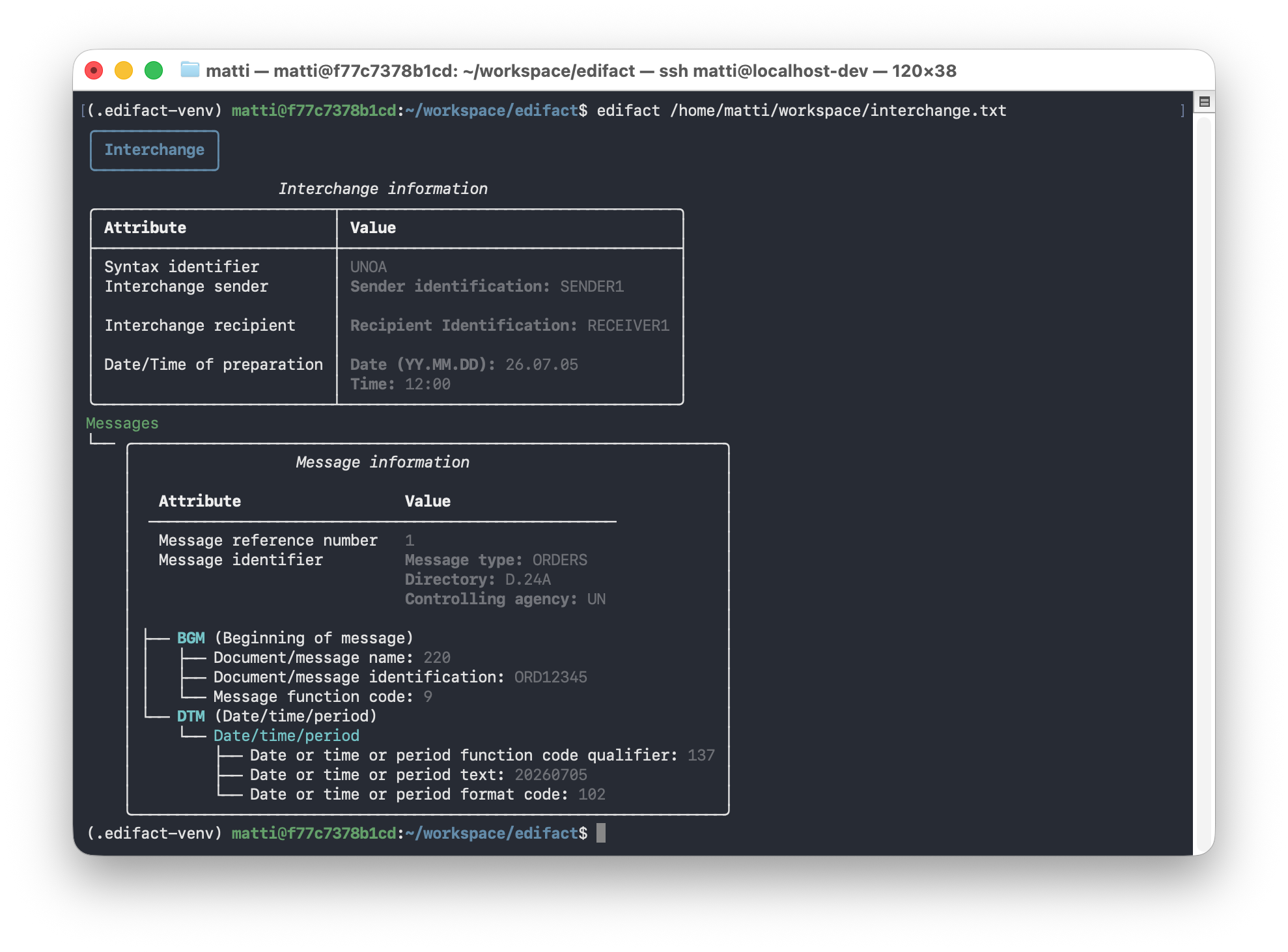Click 'Date/Time of preparation' attribute cell
Viewport: 1288px width, 952px height.
click(x=214, y=365)
